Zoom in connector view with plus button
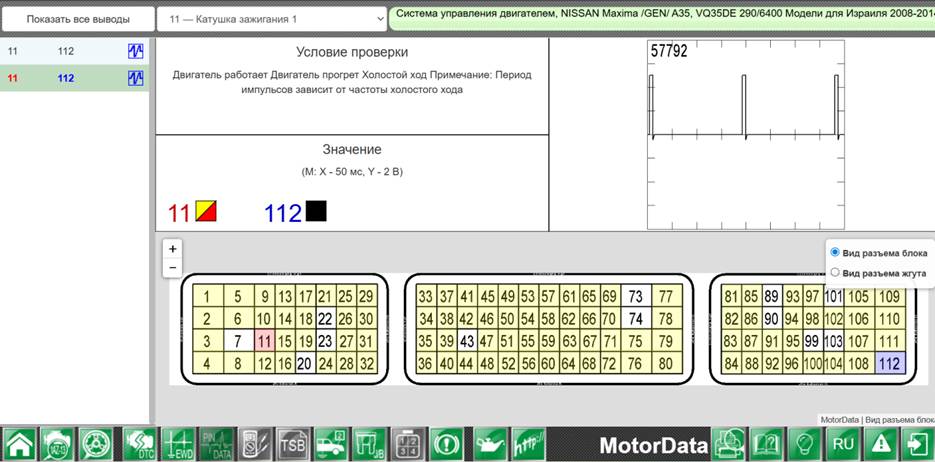 tap(172, 249)
